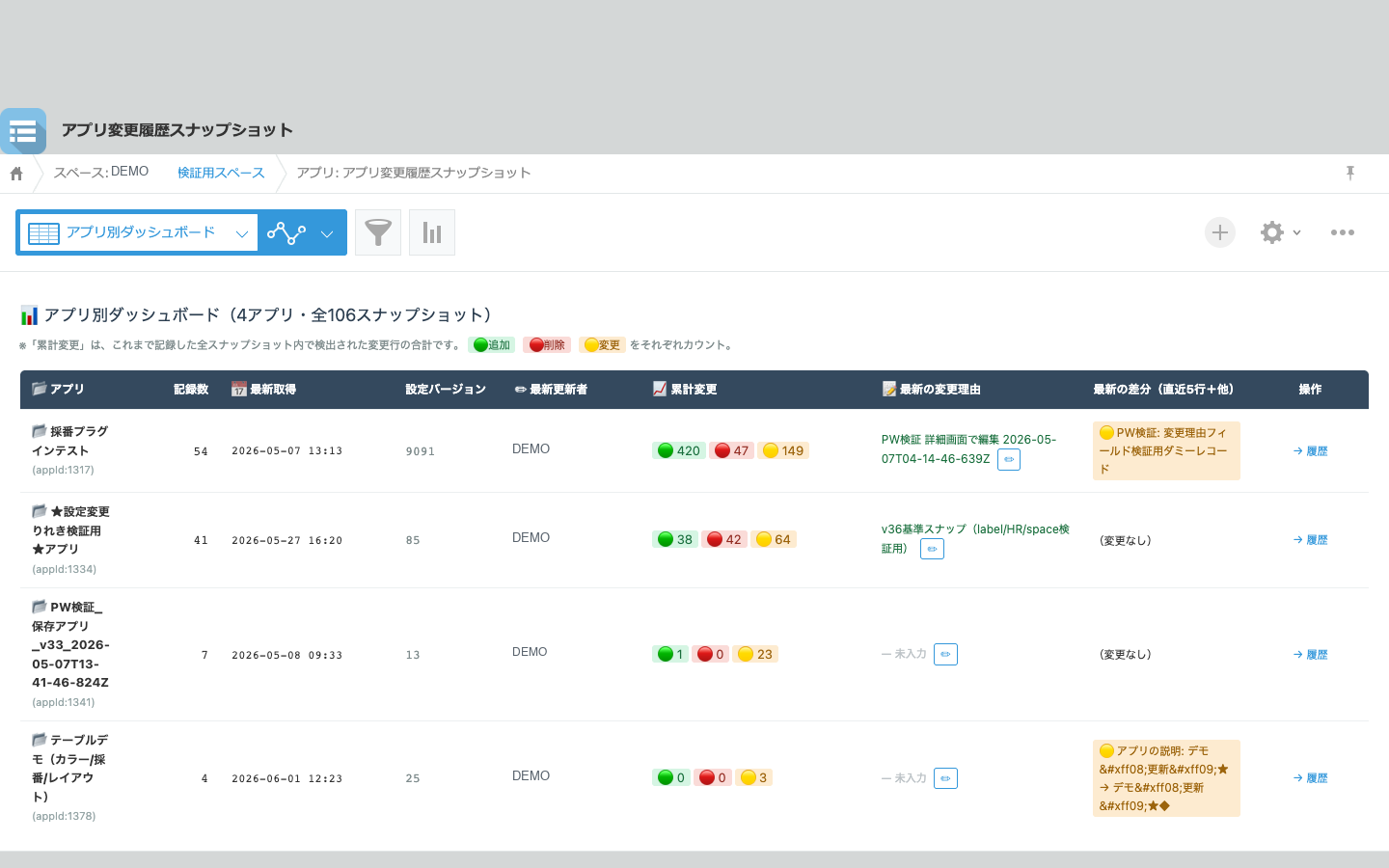Viewport: 1389px width, 868px height.
Task: Open 履歴 link for PW検証_保存アプリ
Action: click(x=1311, y=655)
